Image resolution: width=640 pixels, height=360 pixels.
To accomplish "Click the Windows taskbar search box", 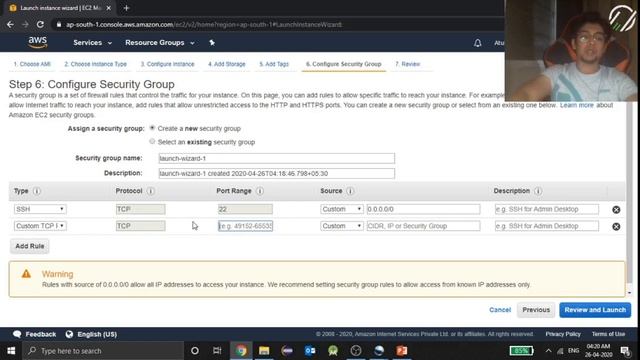I will [x=103, y=351].
